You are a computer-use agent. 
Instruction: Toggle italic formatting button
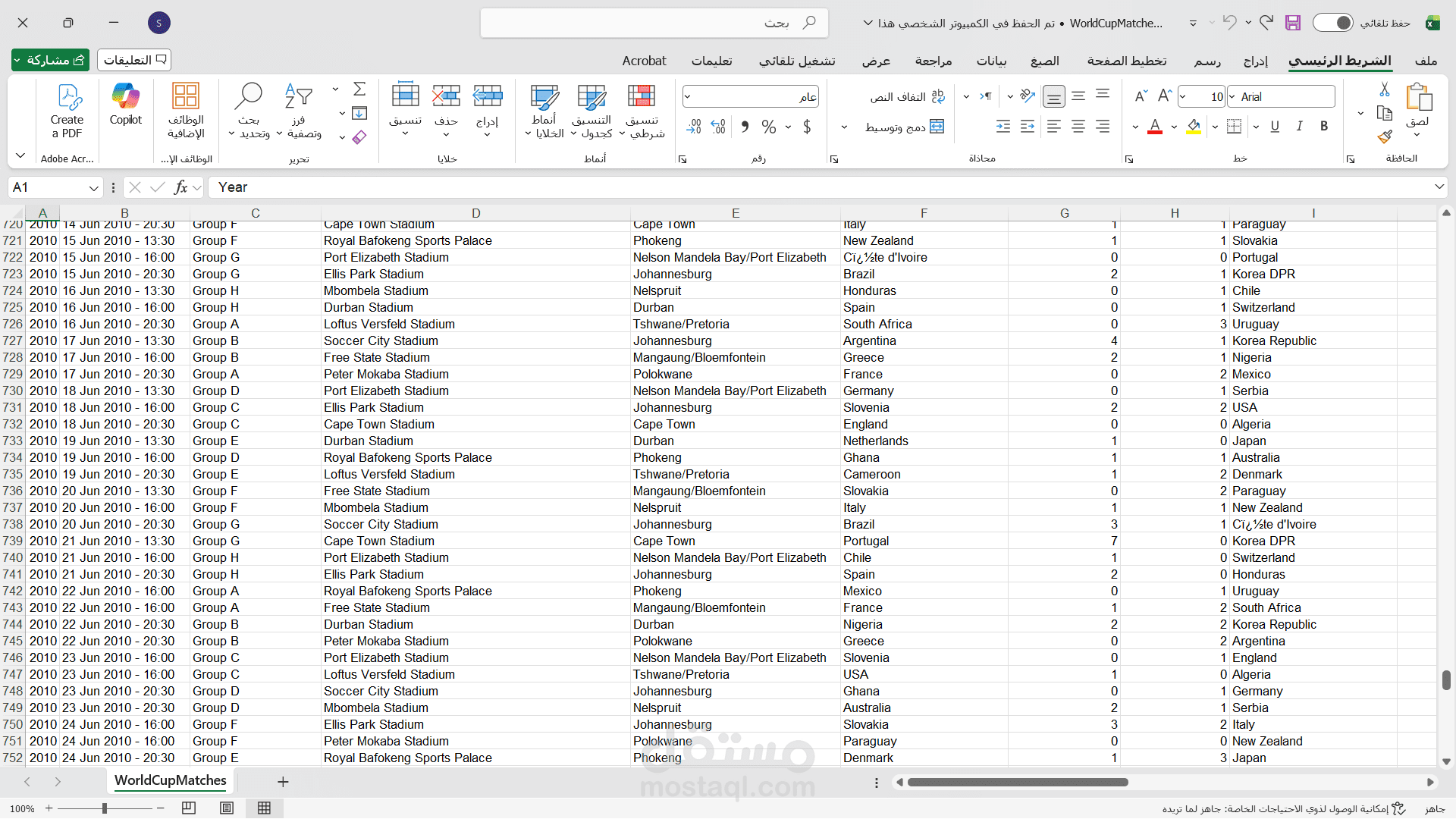pyautogui.click(x=1299, y=127)
